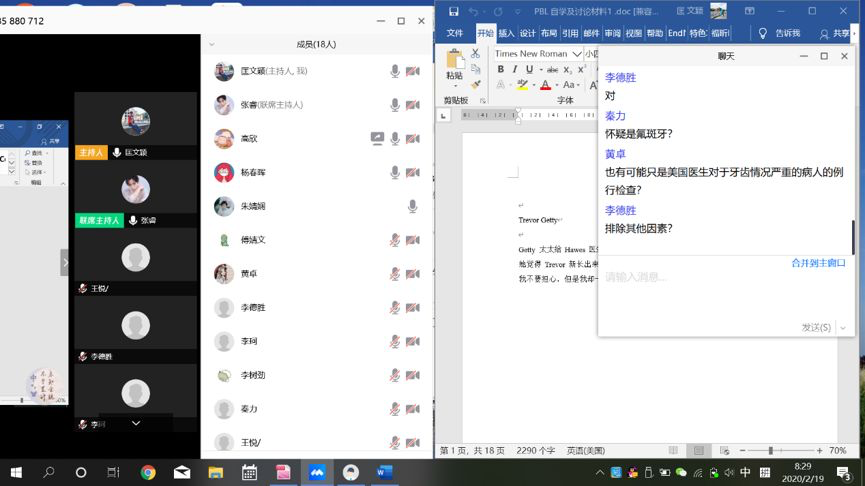
Task: Open the font color dropdown arrow
Action: 557,86
